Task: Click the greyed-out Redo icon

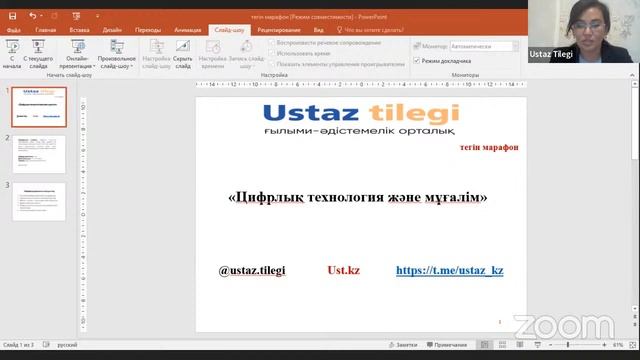Action: click(x=54, y=16)
